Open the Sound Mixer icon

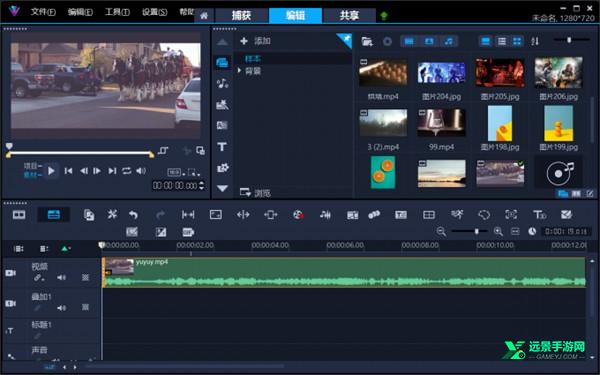click(325, 215)
